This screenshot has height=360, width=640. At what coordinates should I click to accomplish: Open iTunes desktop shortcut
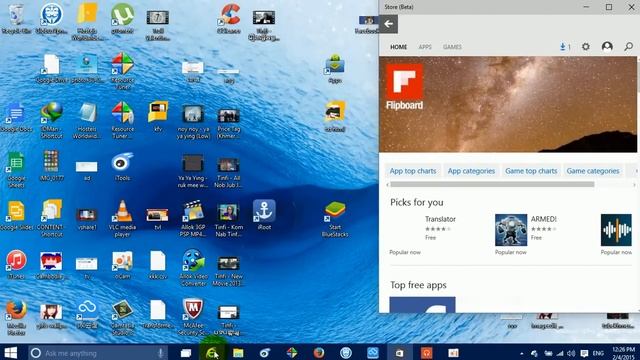pyautogui.click(x=16, y=264)
